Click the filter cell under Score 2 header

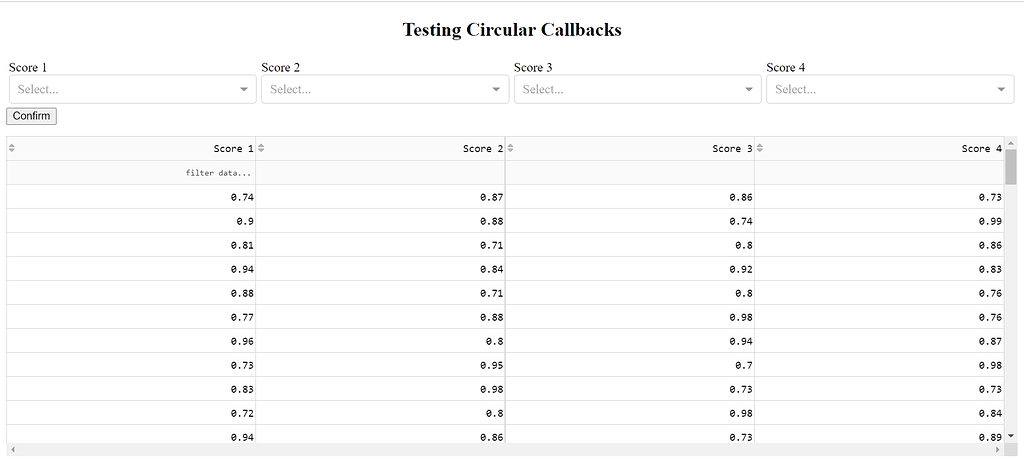380,173
